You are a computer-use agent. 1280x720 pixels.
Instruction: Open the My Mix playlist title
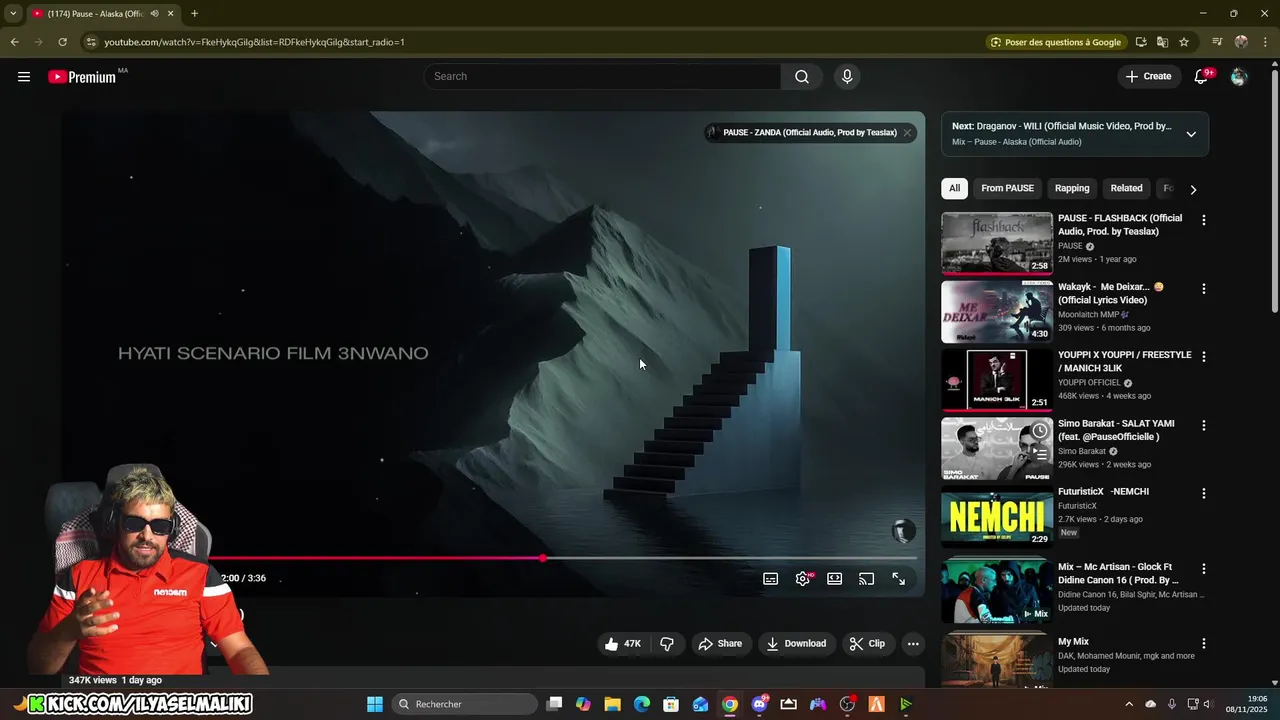pyautogui.click(x=1073, y=642)
